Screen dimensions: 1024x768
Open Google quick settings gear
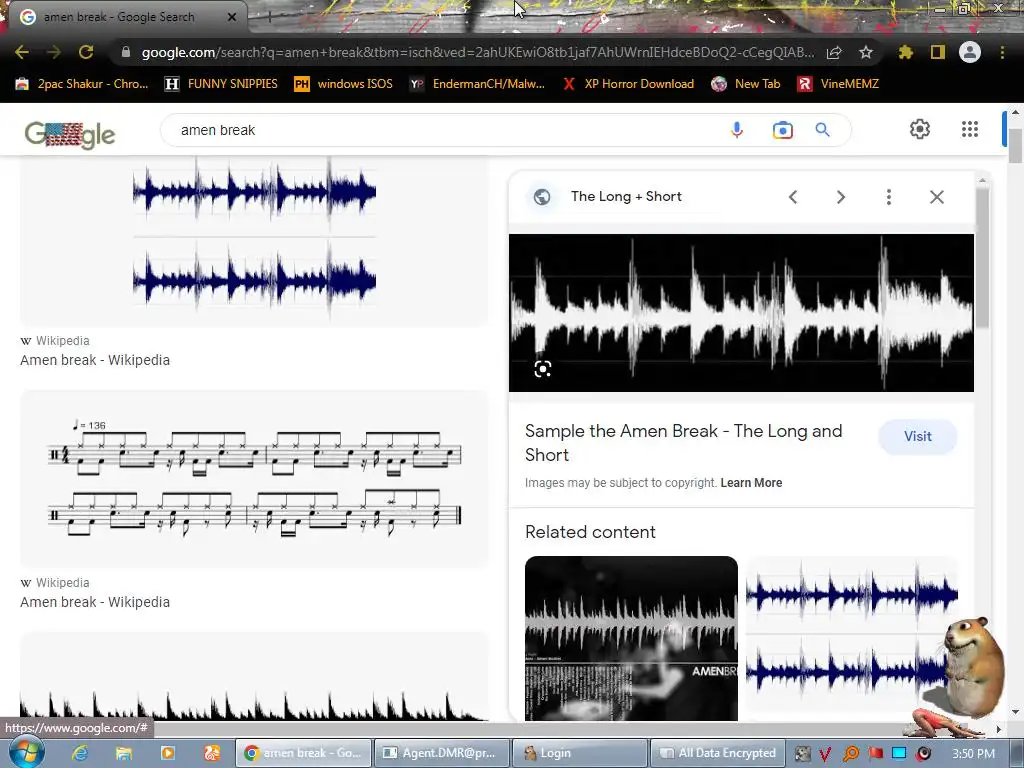[x=920, y=129]
